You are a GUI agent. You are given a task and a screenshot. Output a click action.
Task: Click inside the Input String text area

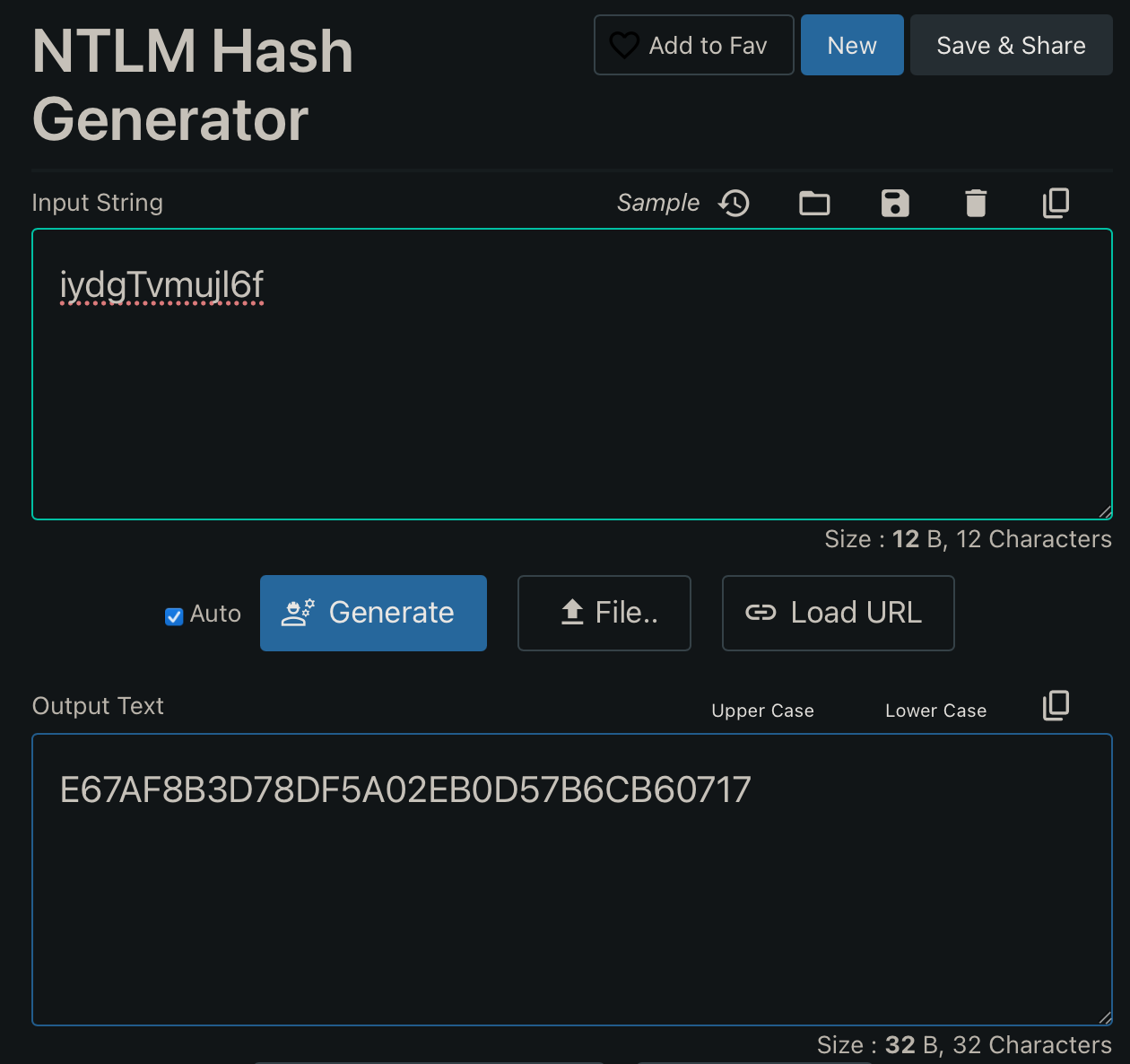coord(571,395)
